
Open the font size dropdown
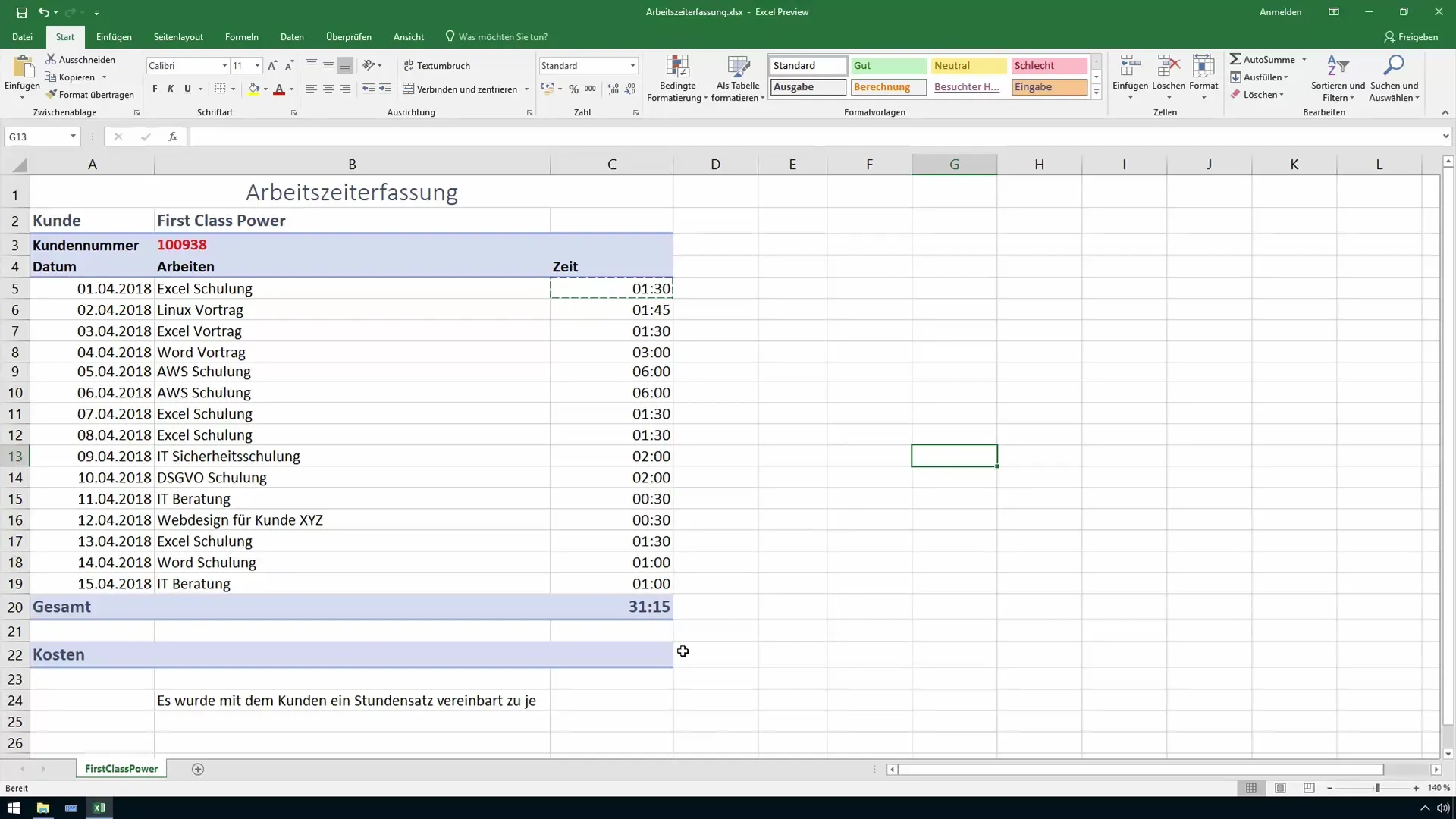coord(258,66)
